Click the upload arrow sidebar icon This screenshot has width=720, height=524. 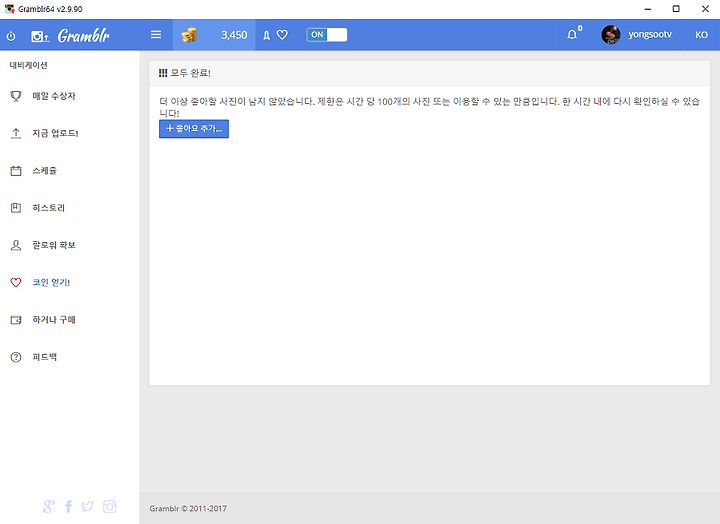[16, 133]
